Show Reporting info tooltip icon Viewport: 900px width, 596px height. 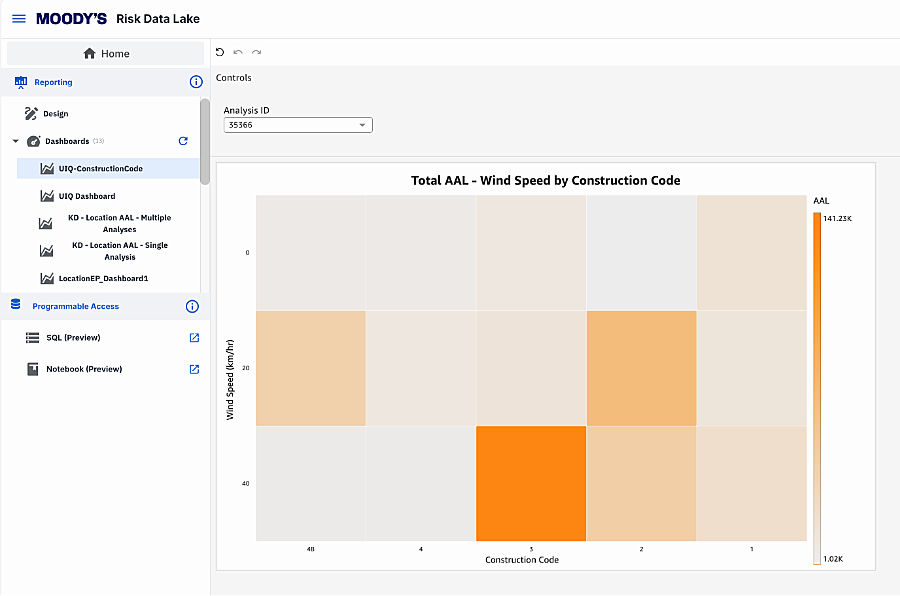(x=196, y=82)
